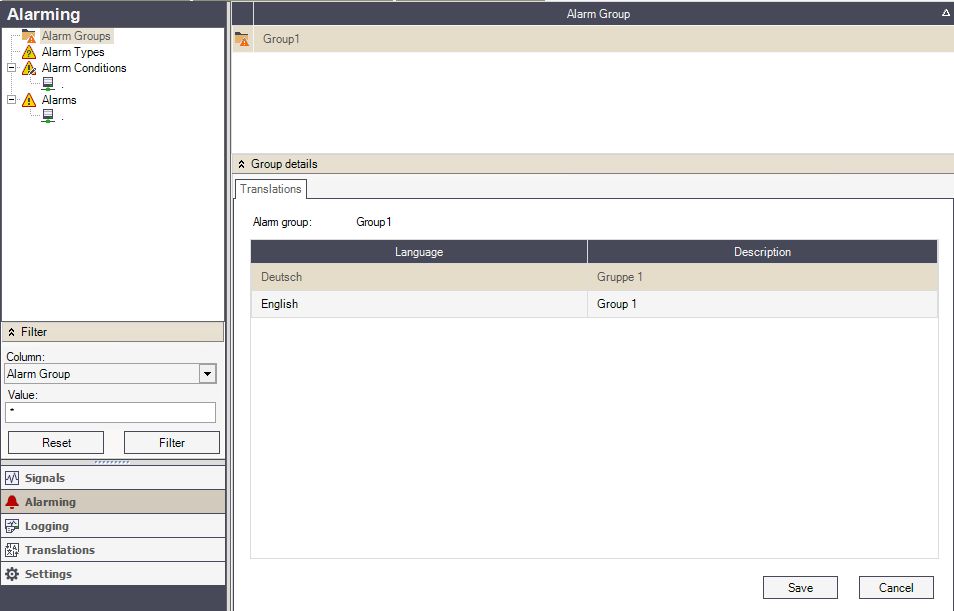Switch to the Translations tab in details
Screen dimensions: 954x611
[271, 189]
